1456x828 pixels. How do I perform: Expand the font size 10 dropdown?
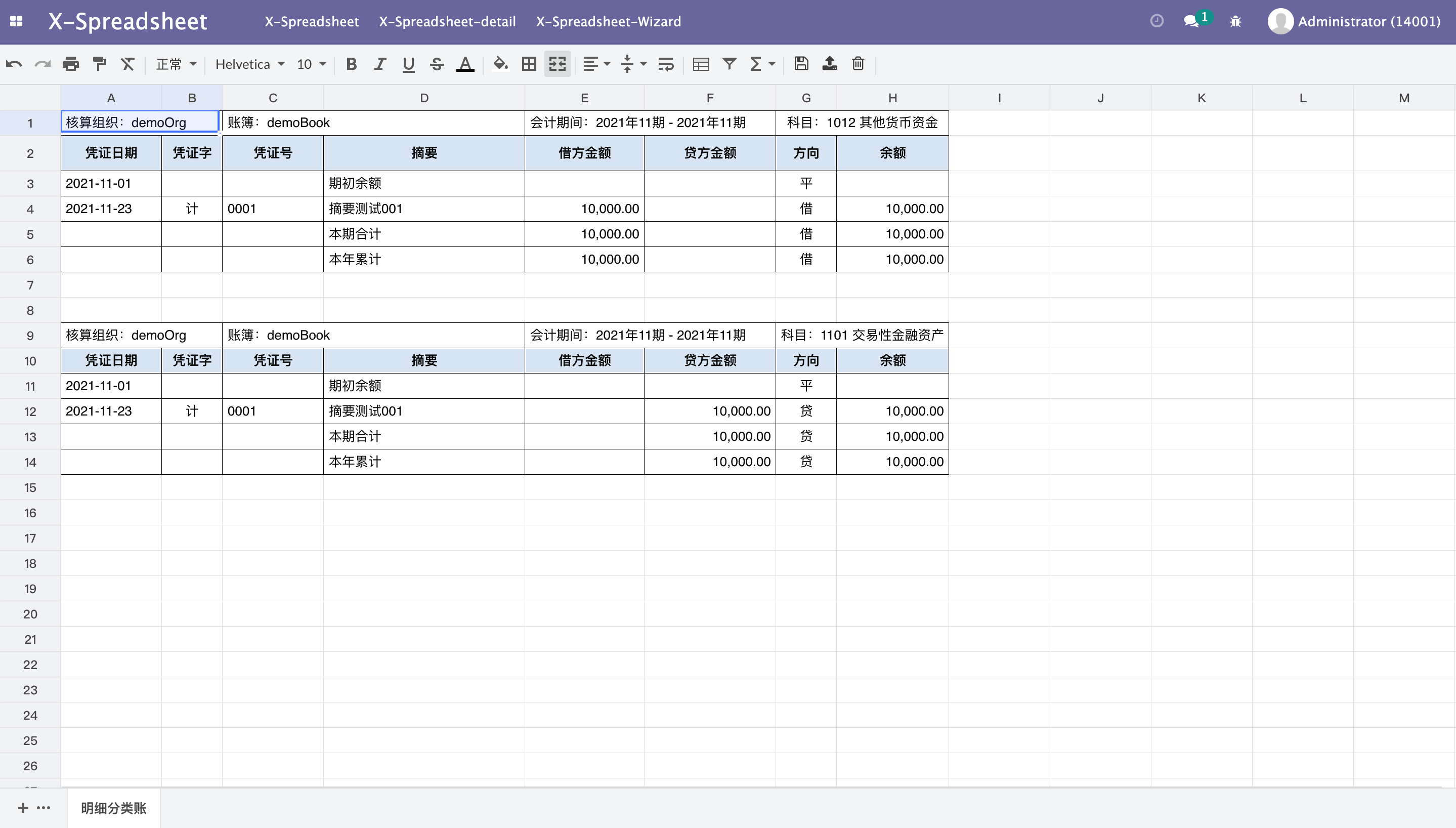(x=312, y=64)
